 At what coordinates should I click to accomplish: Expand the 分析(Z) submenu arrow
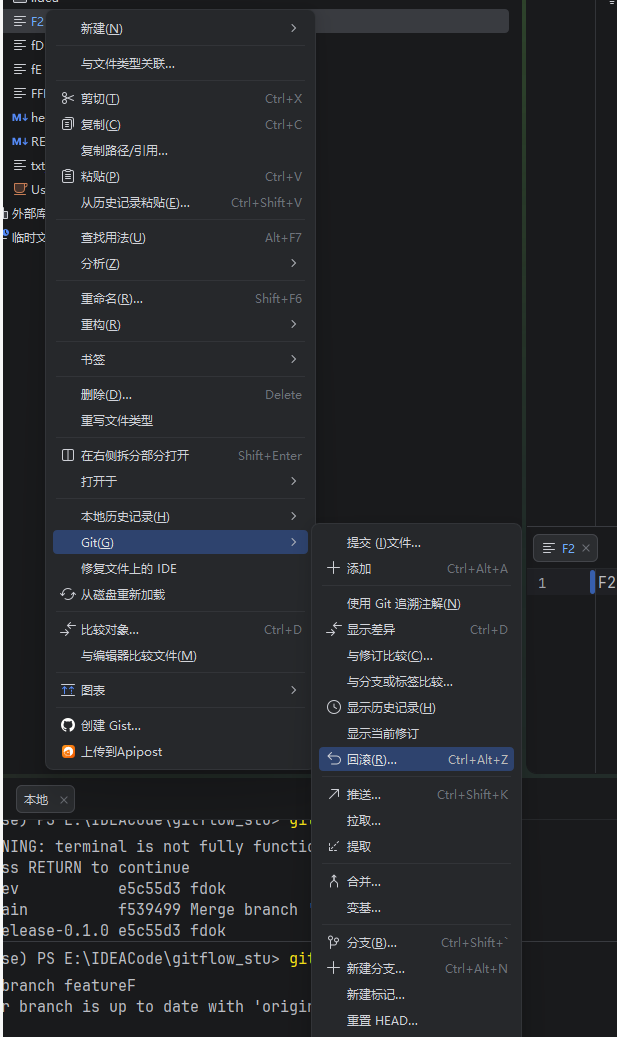pyautogui.click(x=294, y=263)
